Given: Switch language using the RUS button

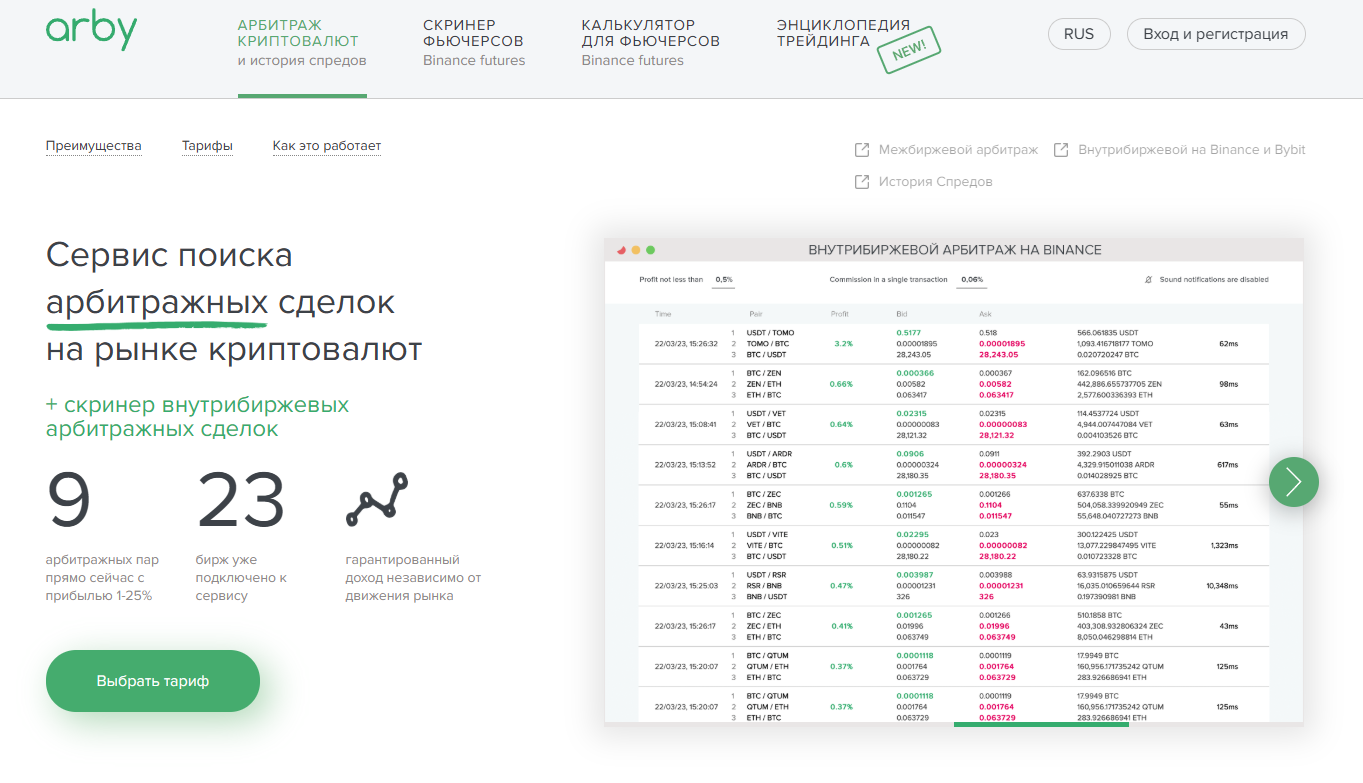Looking at the screenshot, I should 1079,34.
